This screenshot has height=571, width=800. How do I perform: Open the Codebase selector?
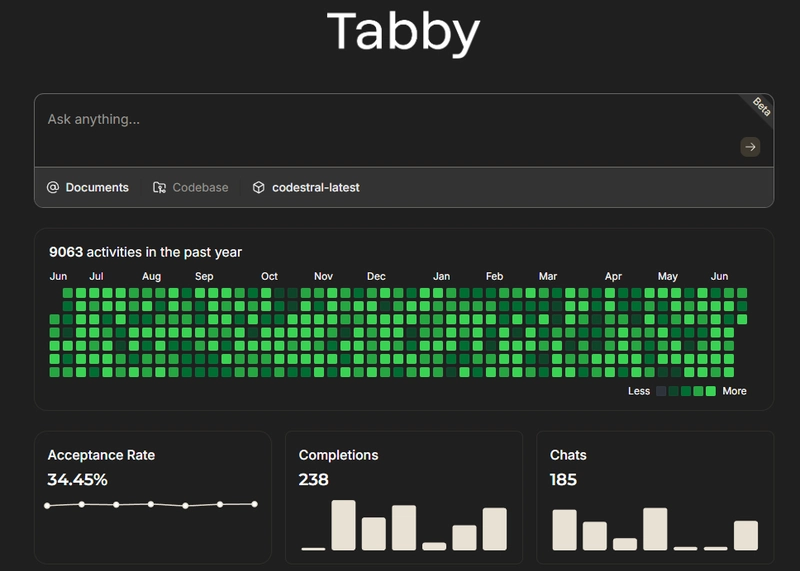190,187
